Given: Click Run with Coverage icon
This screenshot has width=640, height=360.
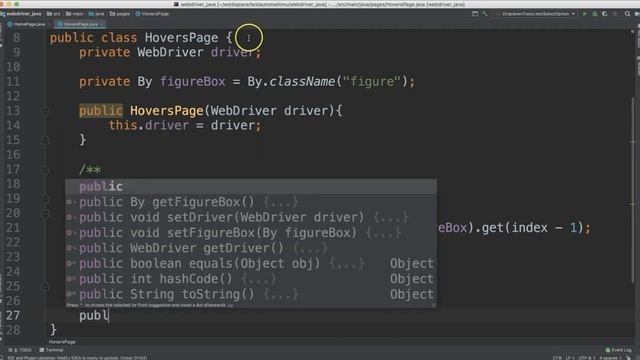Looking at the screenshot, I should click(604, 14).
